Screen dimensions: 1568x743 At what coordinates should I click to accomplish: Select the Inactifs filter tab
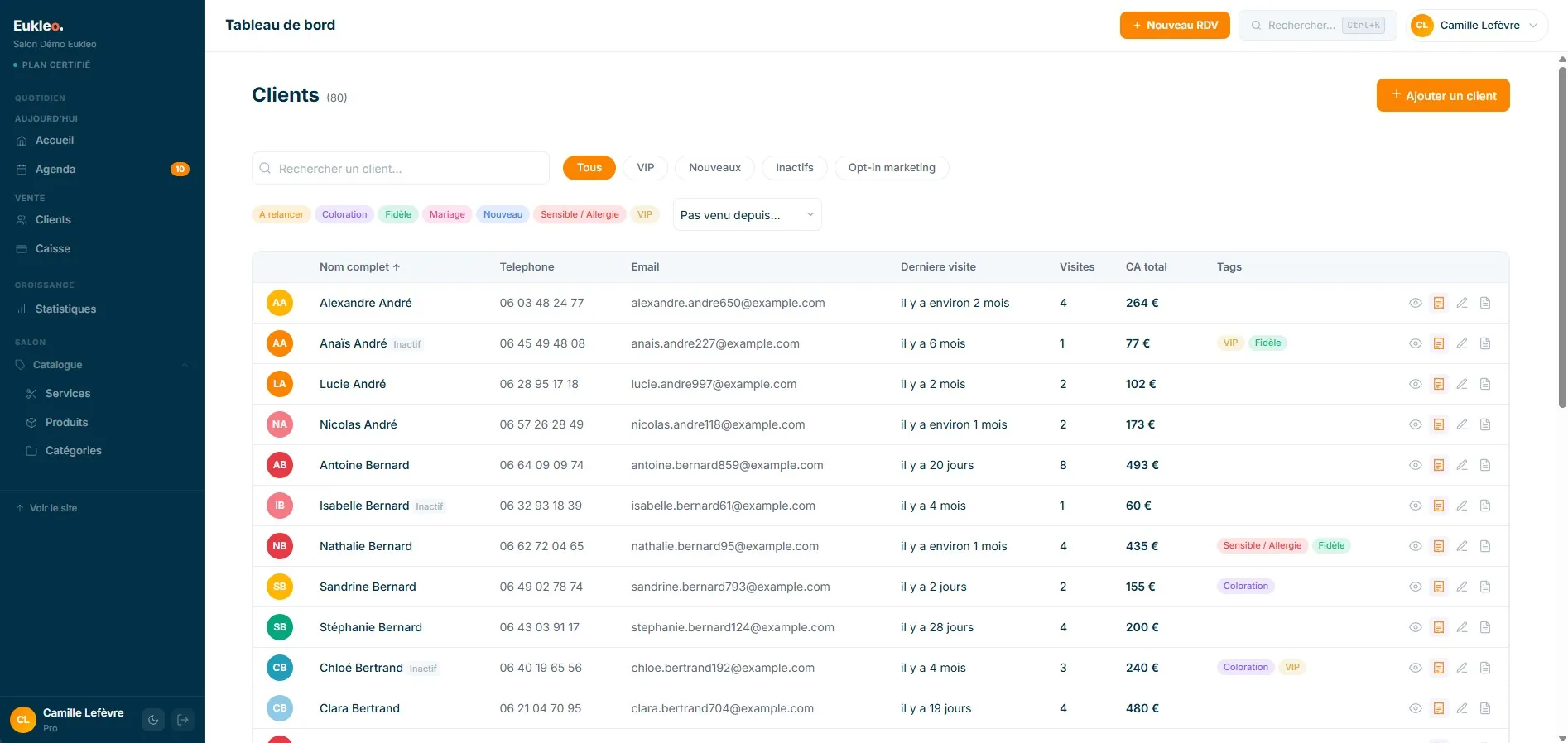pos(795,168)
